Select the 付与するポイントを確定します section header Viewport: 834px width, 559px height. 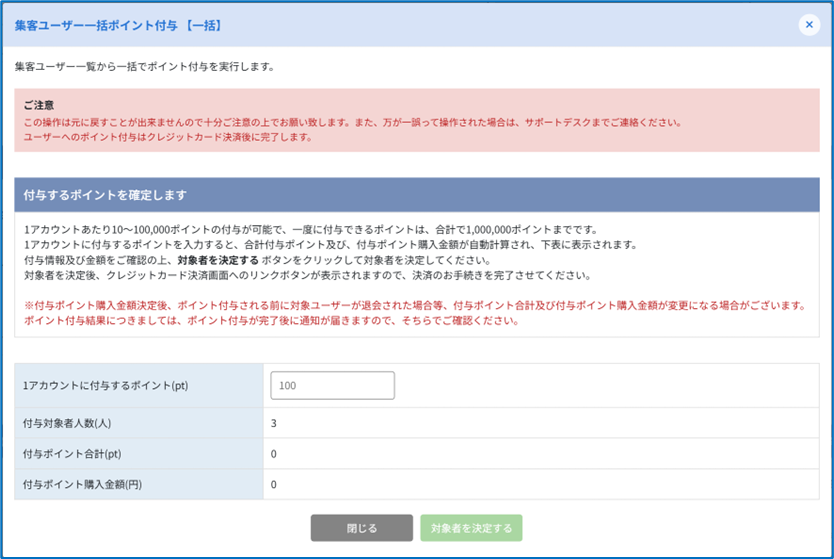tap(105, 195)
